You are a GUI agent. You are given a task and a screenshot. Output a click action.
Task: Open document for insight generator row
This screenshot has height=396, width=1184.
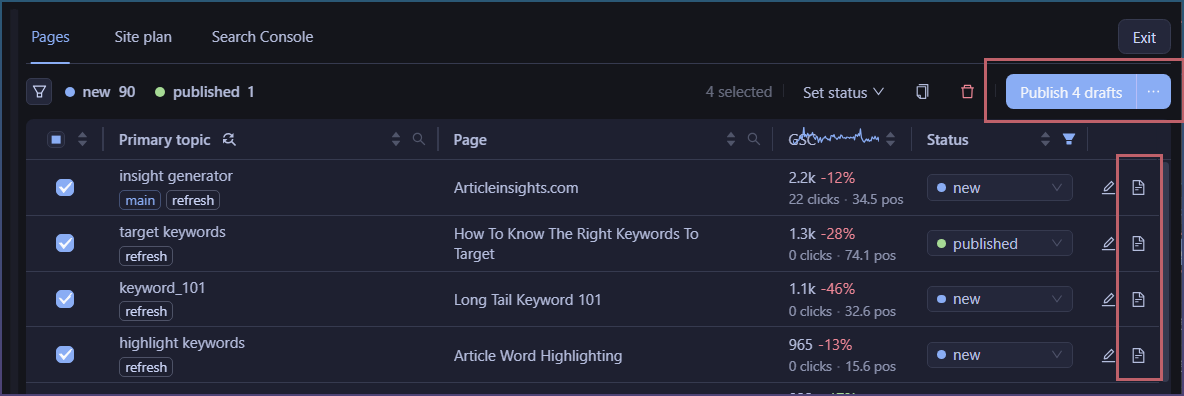[1138, 187]
